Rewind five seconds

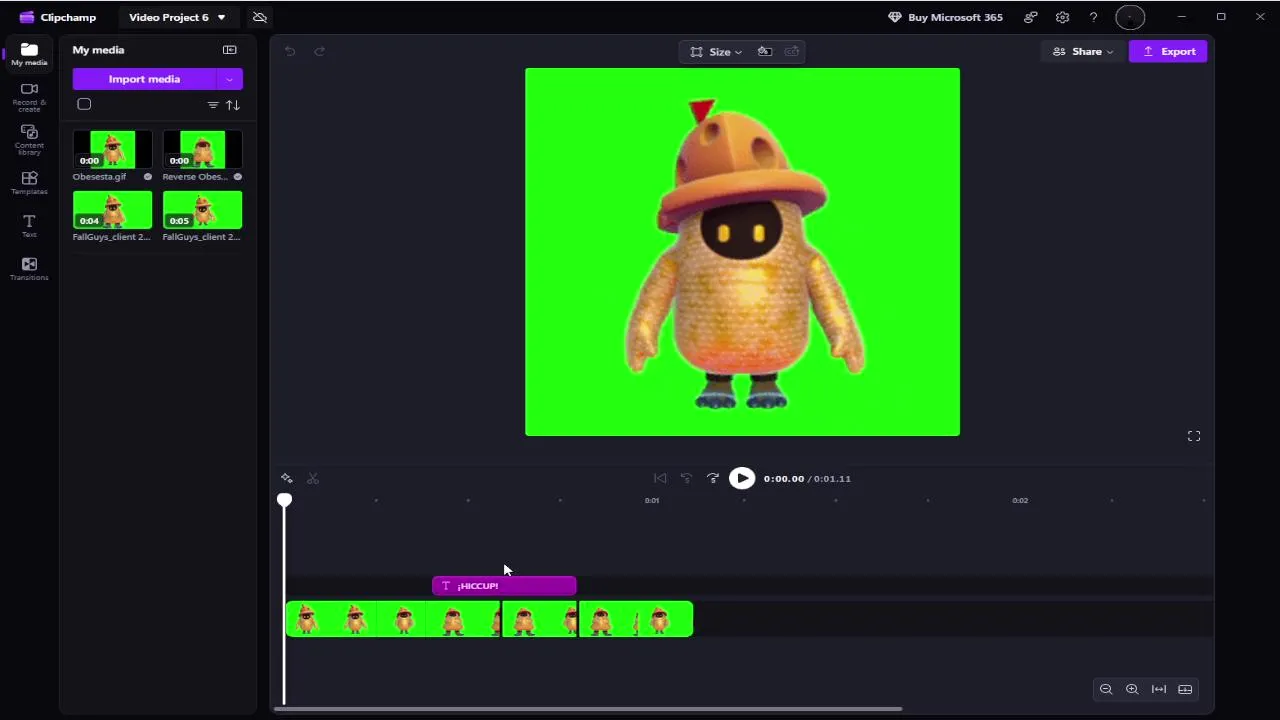click(686, 479)
